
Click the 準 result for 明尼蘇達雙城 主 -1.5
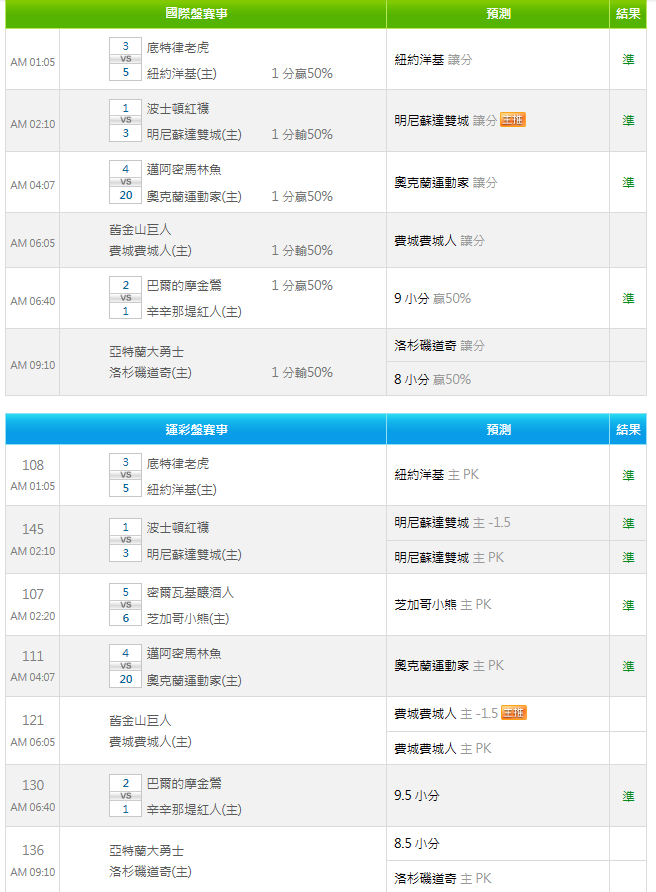coord(628,523)
